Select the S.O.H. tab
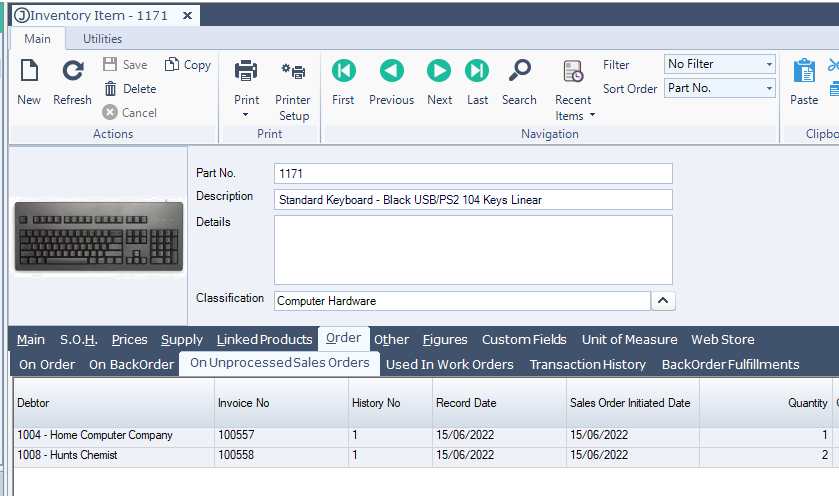Screen dimensions: 839x496 click(x=78, y=339)
